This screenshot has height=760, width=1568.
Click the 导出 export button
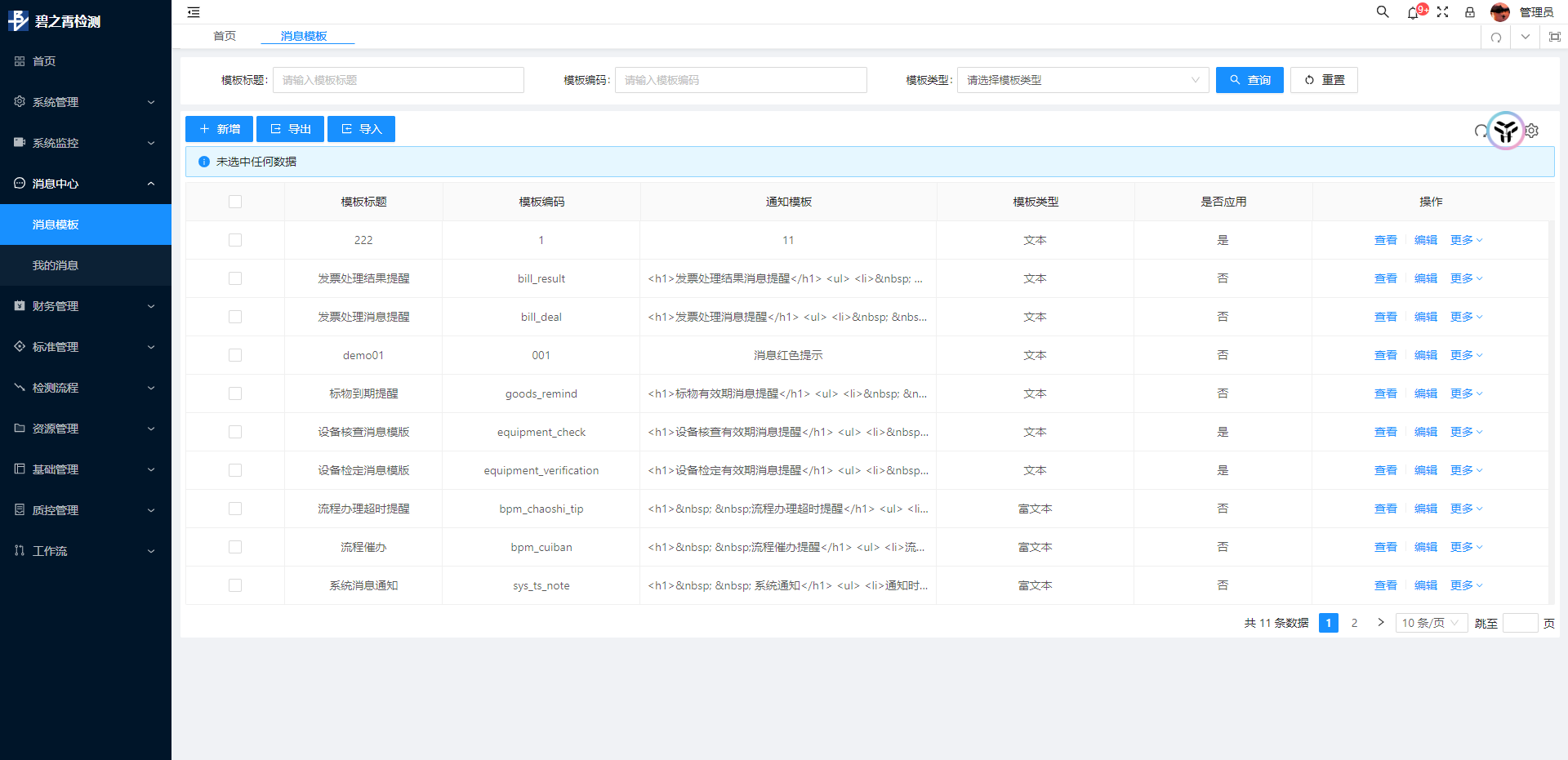point(290,129)
